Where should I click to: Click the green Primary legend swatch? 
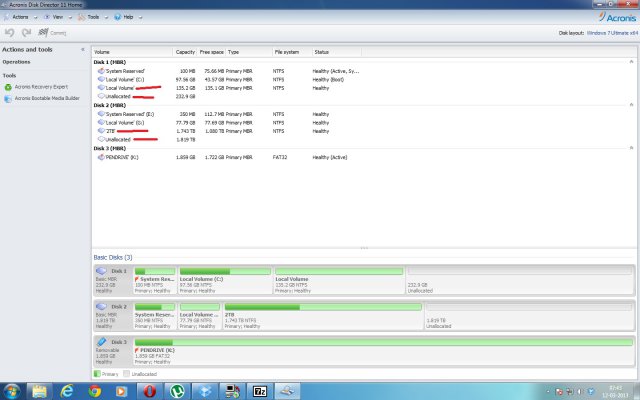(97, 374)
